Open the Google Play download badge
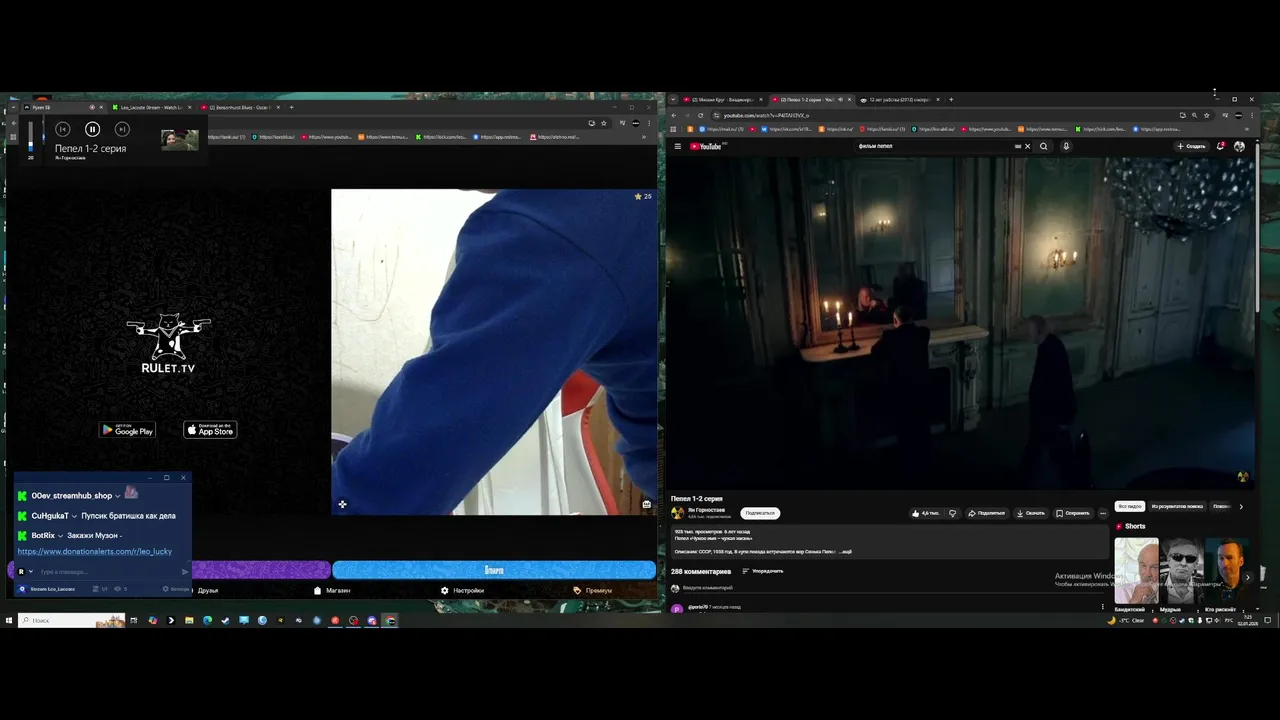This screenshot has height=720, width=1280. coord(127,430)
